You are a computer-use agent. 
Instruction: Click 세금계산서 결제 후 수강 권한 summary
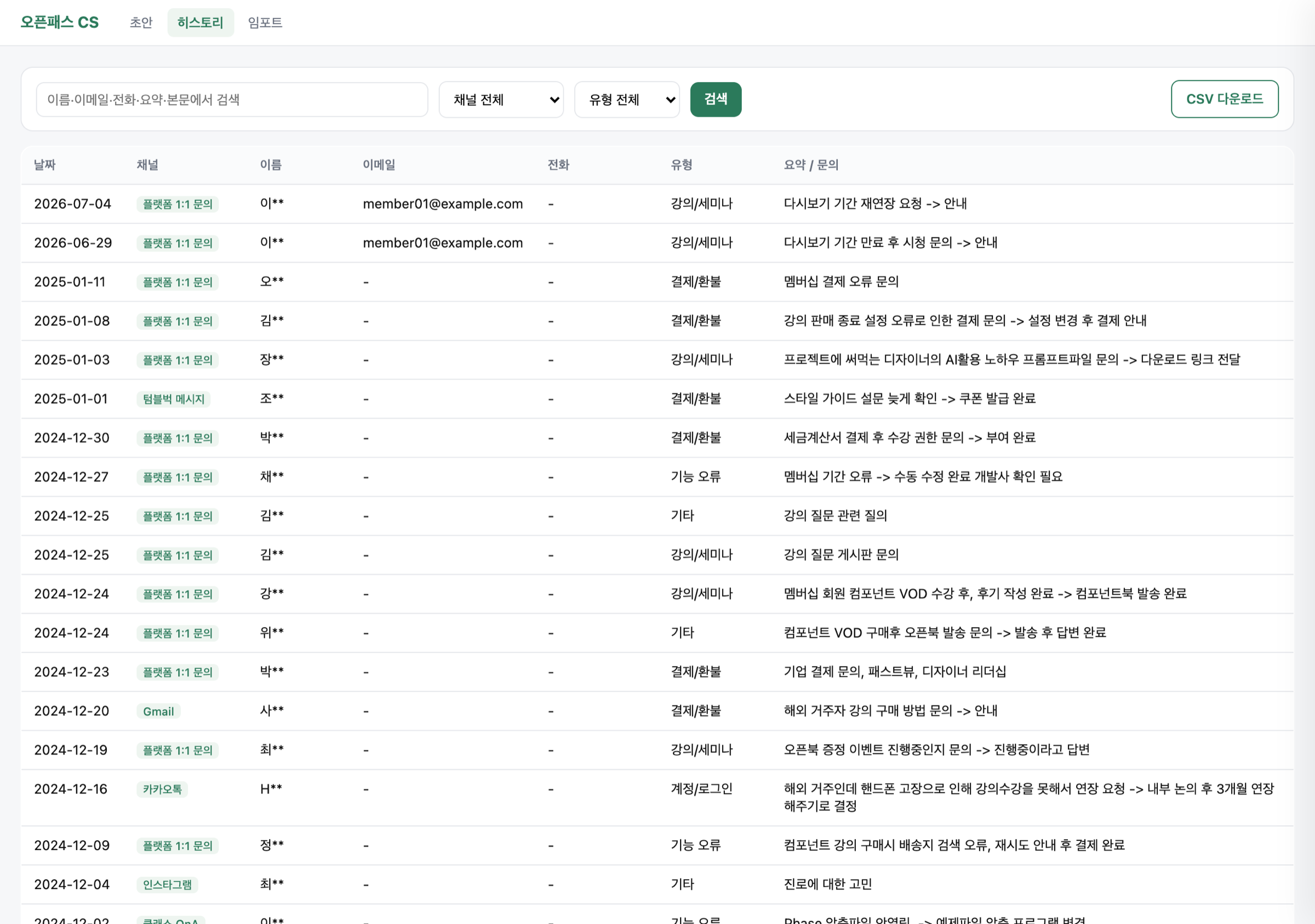point(910,438)
